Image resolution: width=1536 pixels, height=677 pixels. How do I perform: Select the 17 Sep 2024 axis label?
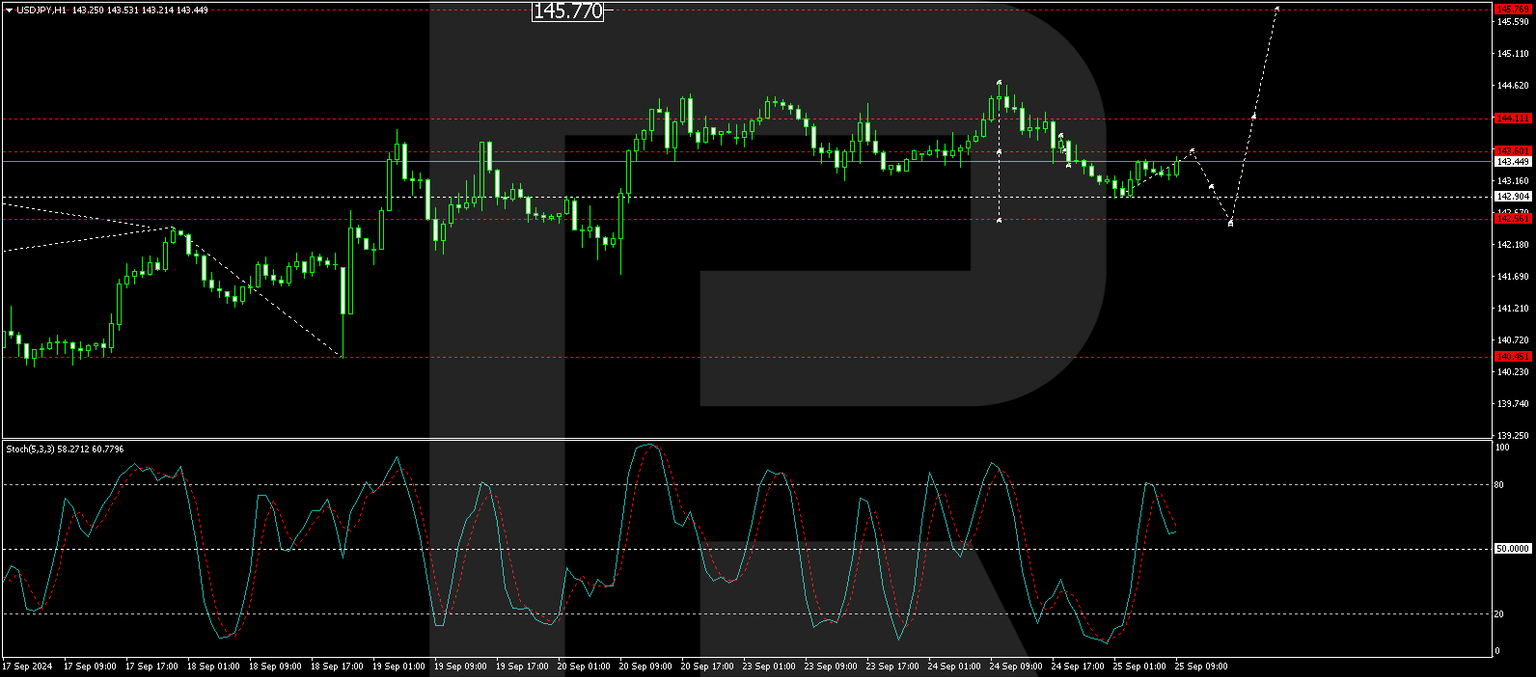(30, 664)
